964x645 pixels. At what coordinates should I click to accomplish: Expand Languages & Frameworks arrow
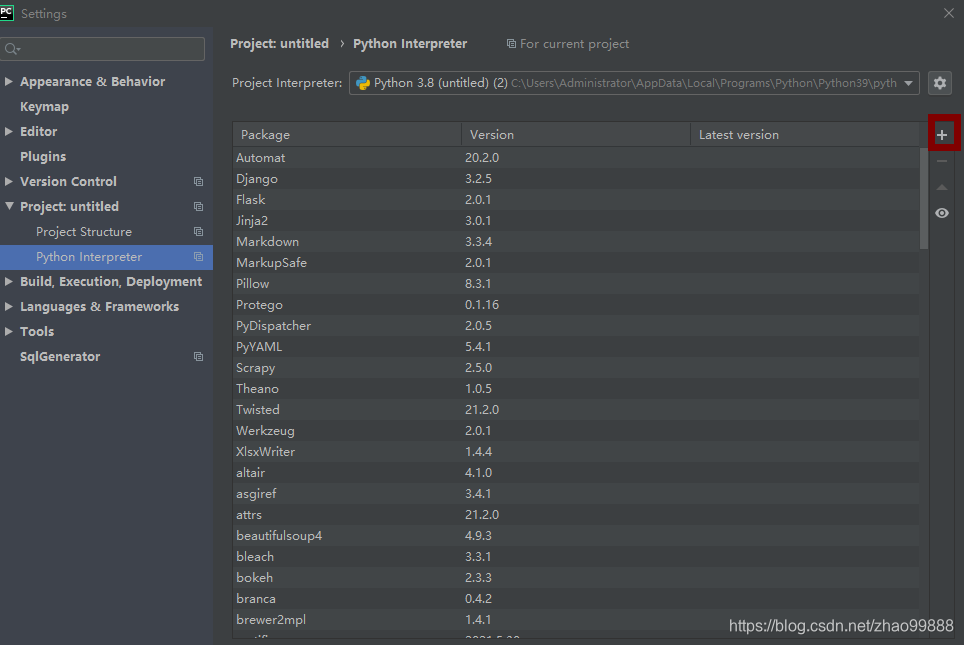click(x=9, y=306)
